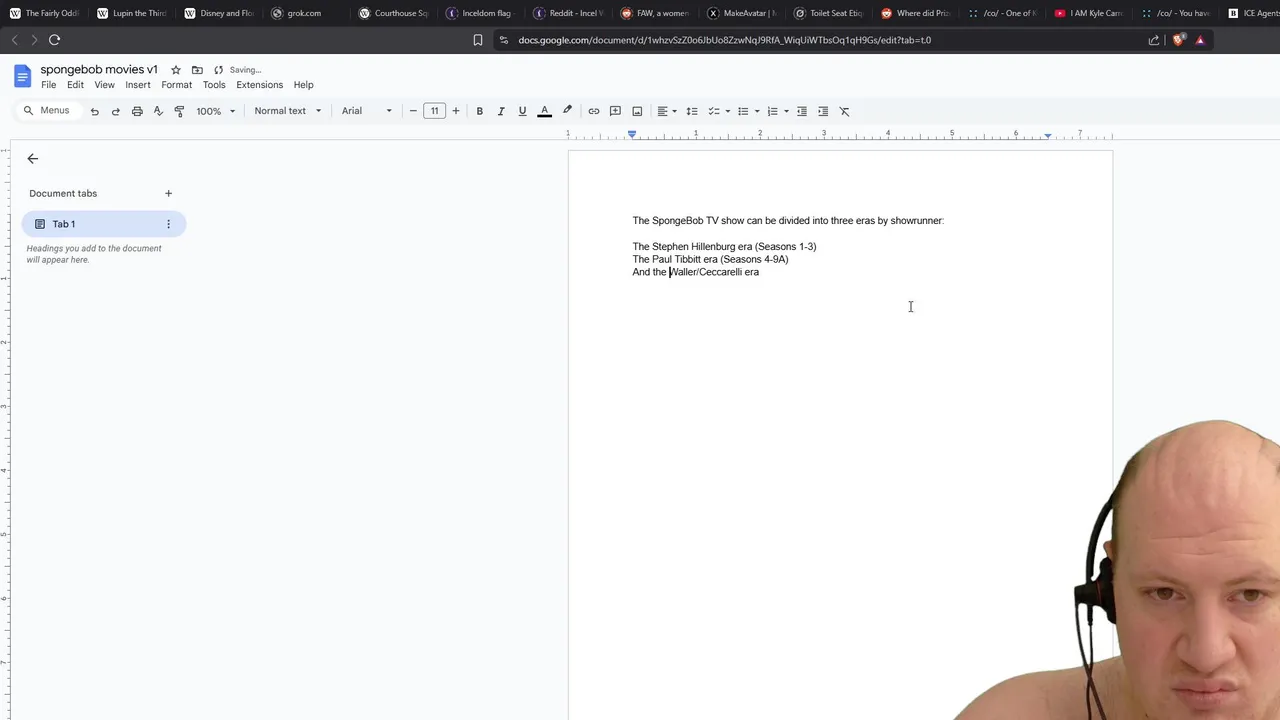Insert a link from the toolbar
This screenshot has height=720, width=1280.
coord(594,111)
